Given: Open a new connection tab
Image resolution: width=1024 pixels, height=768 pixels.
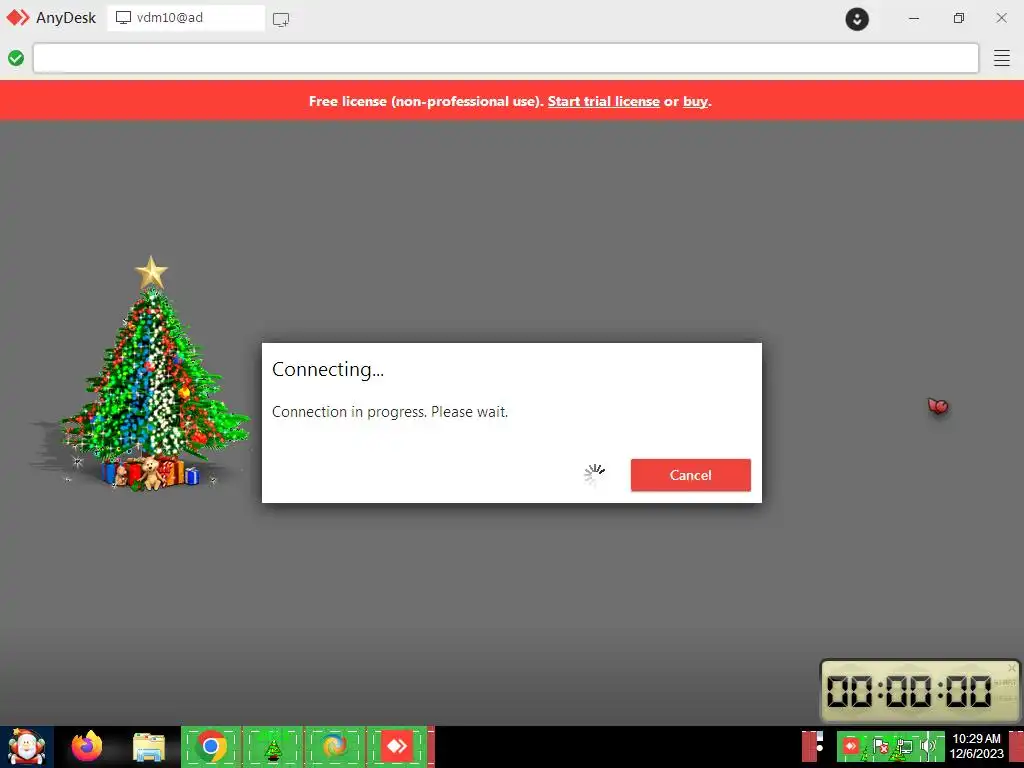Looking at the screenshot, I should click(x=281, y=20).
